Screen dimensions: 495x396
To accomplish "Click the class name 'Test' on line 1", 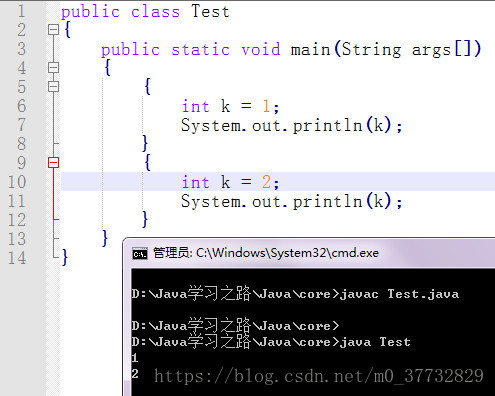I will click(x=210, y=11).
